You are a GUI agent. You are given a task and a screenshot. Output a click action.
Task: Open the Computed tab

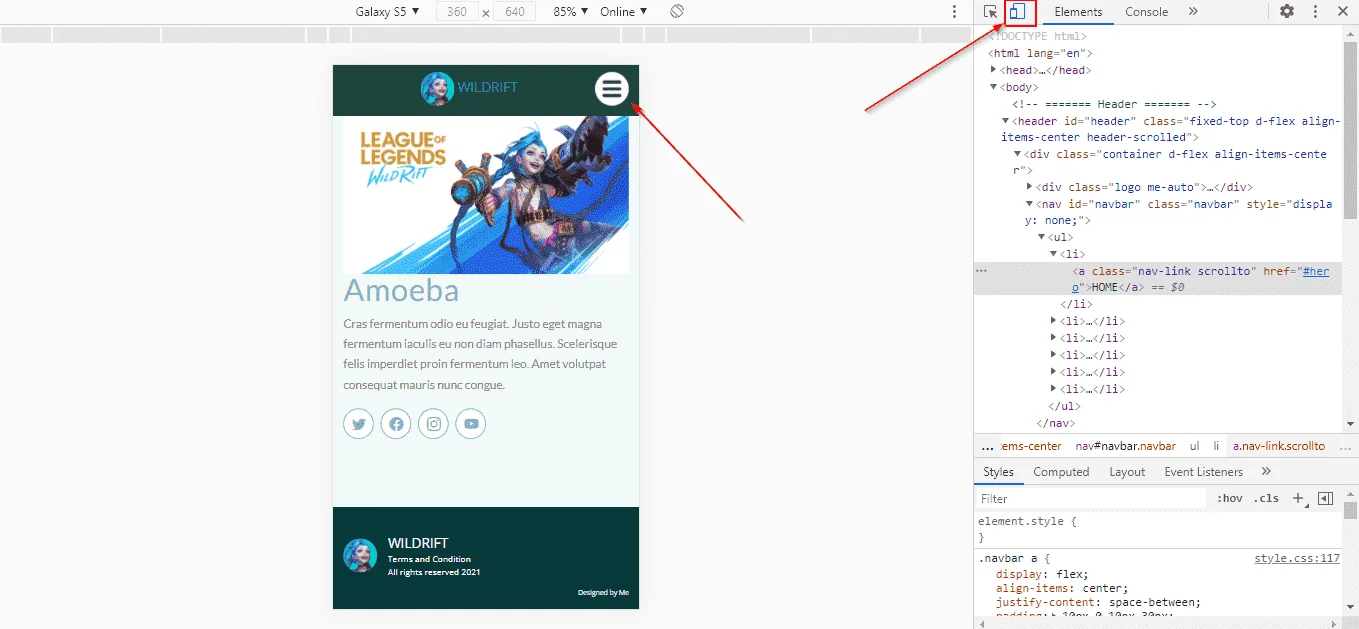[x=1061, y=472]
